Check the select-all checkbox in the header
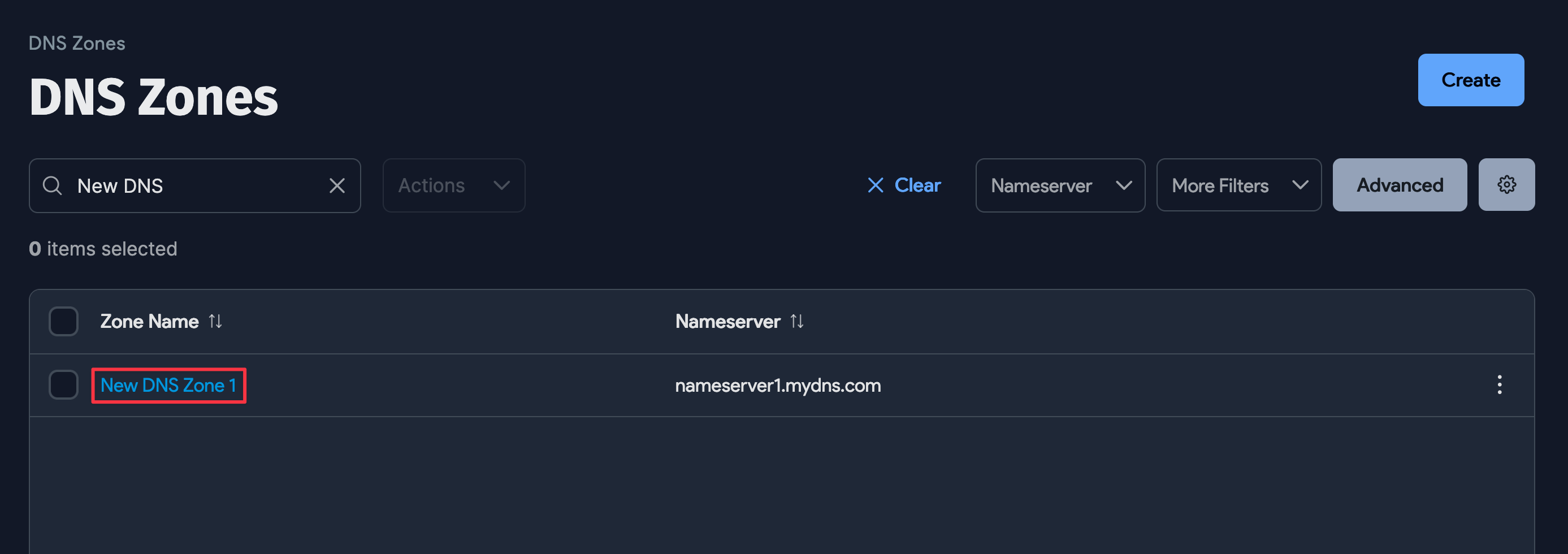This screenshot has width=1568, height=554. [x=63, y=322]
